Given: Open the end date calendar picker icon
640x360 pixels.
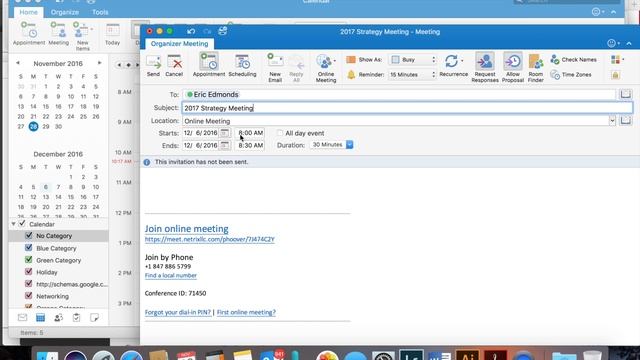Looking at the screenshot, I should (224, 145).
